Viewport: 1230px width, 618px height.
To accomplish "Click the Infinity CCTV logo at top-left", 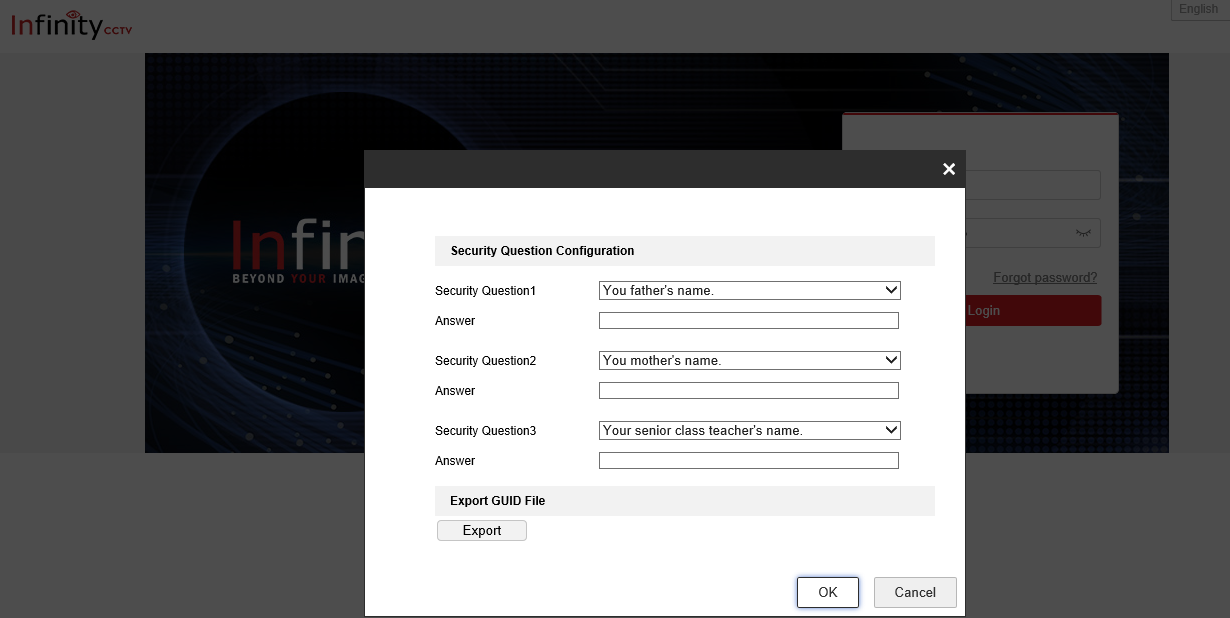I will pyautogui.click(x=71, y=25).
